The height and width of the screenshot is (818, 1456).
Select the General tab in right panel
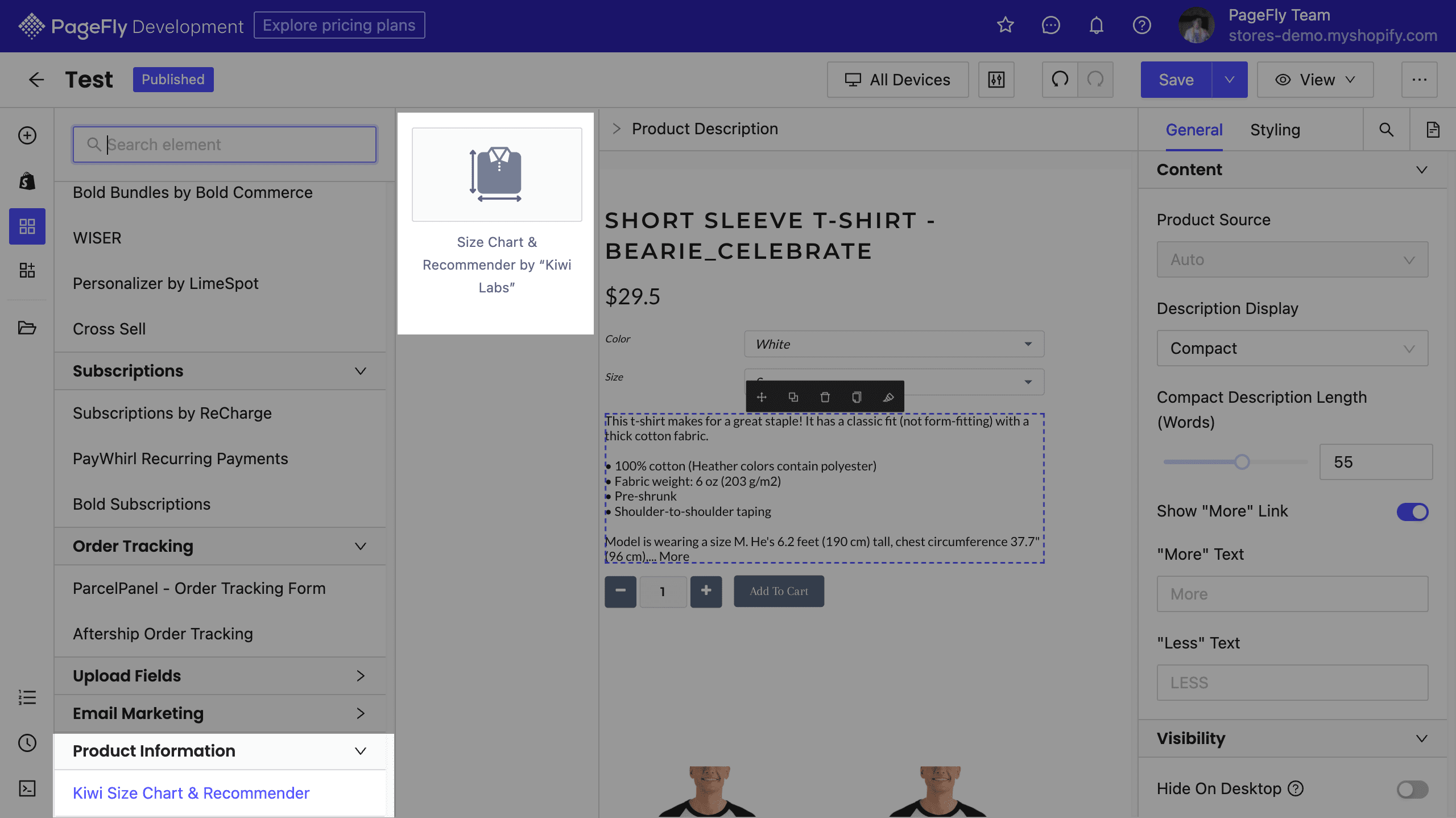tap(1193, 129)
